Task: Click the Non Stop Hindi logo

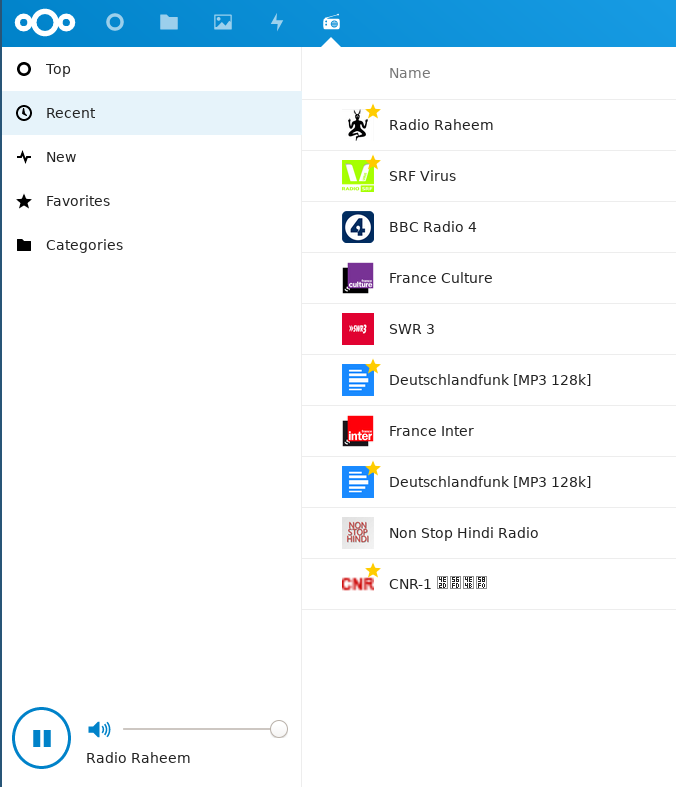Action: pos(357,533)
